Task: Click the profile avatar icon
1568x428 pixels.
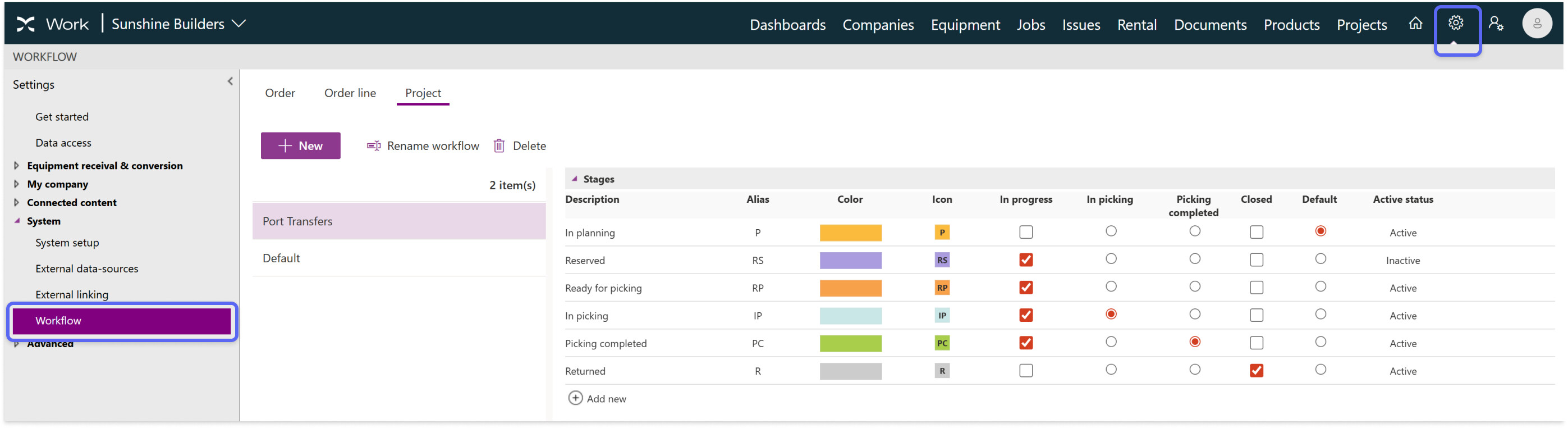Action: pyautogui.click(x=1537, y=24)
